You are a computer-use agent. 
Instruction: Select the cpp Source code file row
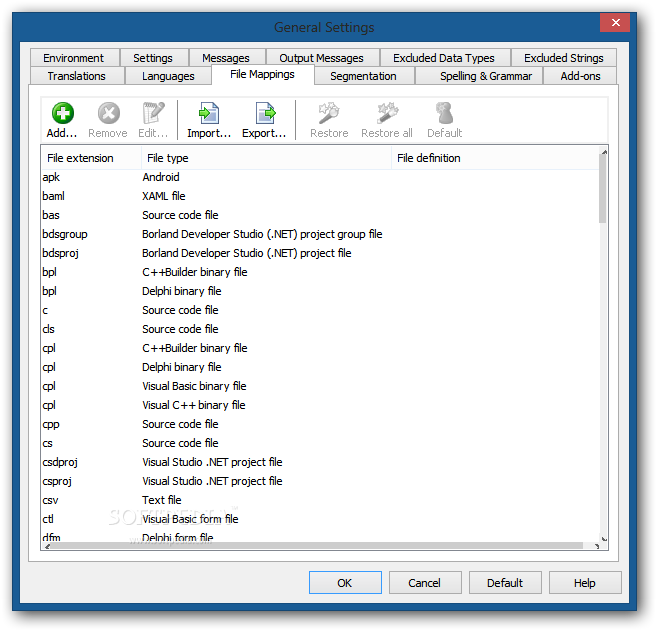pos(320,424)
